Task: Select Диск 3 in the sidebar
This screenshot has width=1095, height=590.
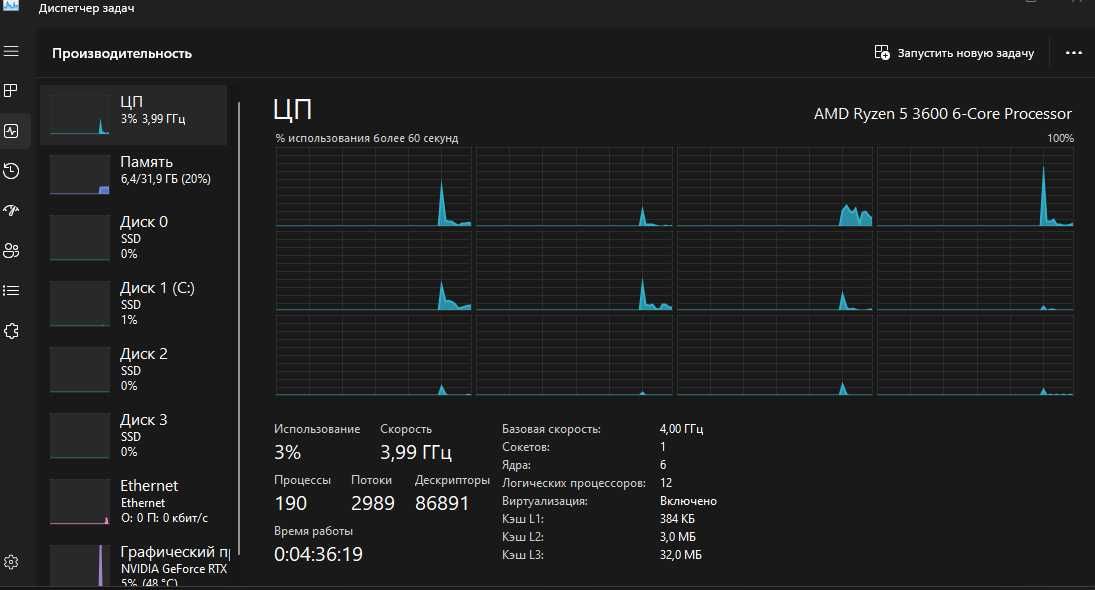Action: pyautogui.click(x=133, y=436)
